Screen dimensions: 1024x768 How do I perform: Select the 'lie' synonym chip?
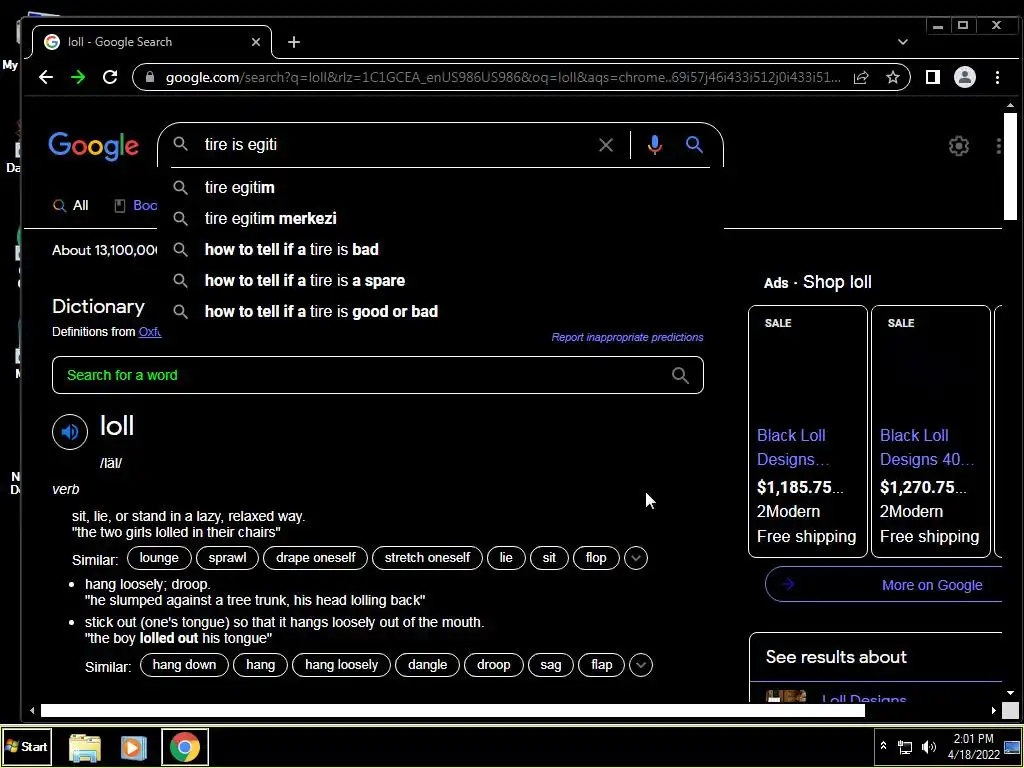(x=506, y=558)
